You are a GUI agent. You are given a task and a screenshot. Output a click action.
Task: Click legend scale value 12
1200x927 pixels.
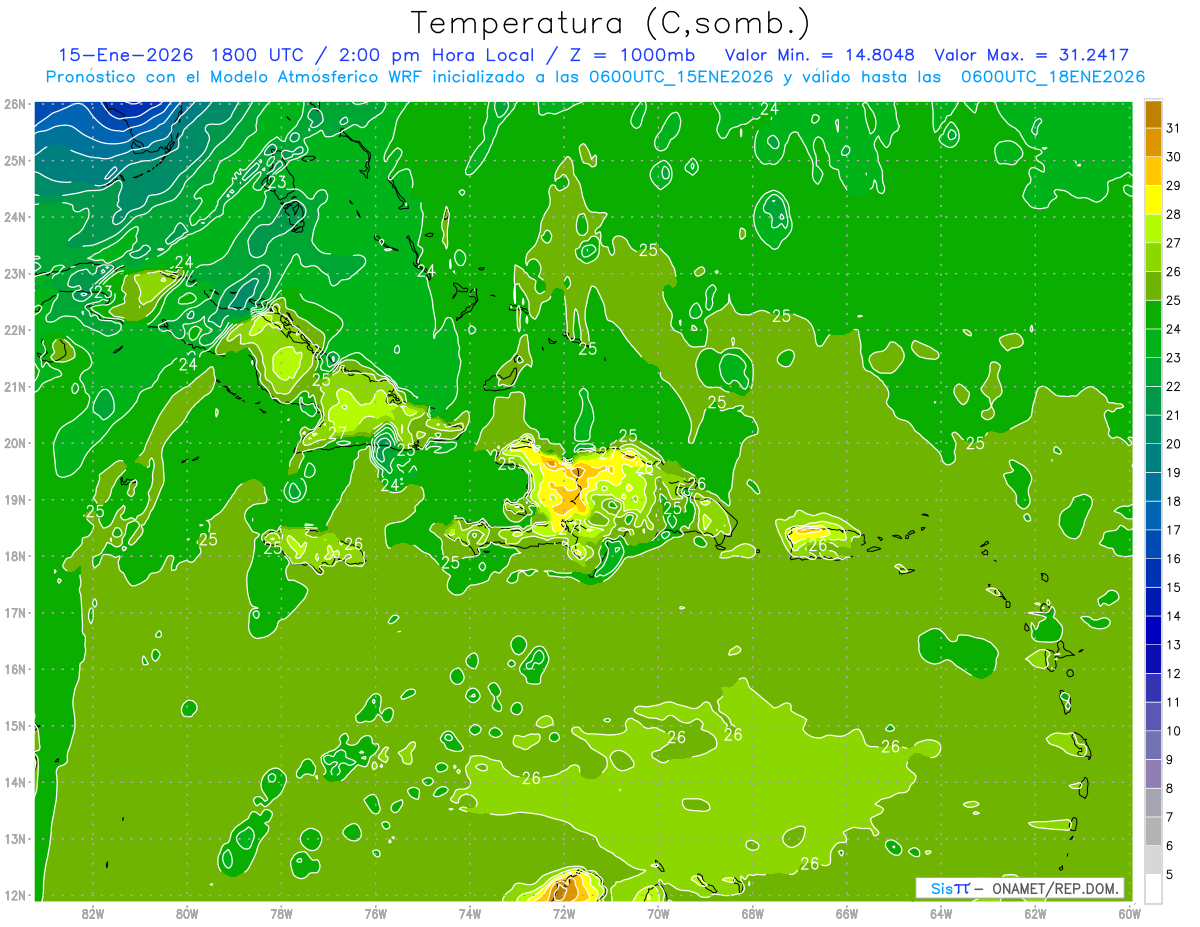click(1174, 673)
